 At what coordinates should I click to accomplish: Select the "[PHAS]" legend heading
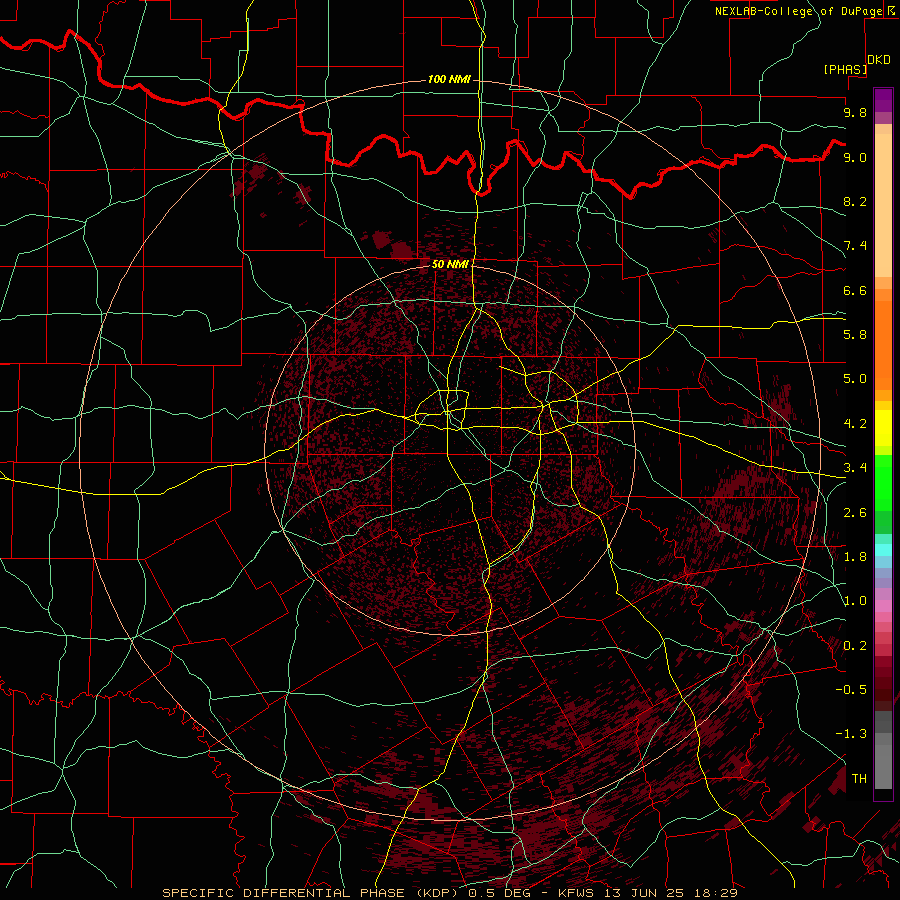(845, 69)
